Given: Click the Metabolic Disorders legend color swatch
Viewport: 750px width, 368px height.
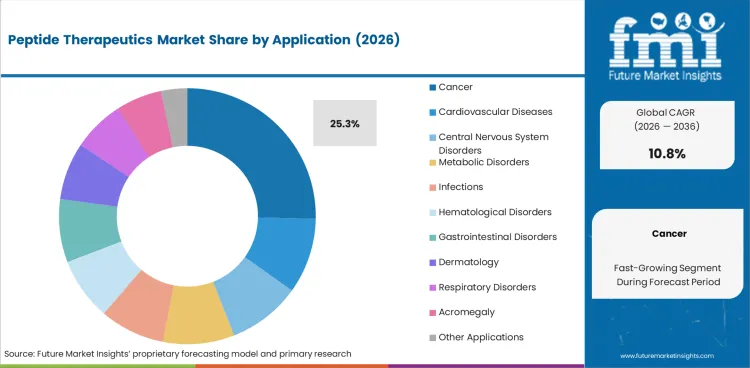Looking at the screenshot, I should coord(432,162).
